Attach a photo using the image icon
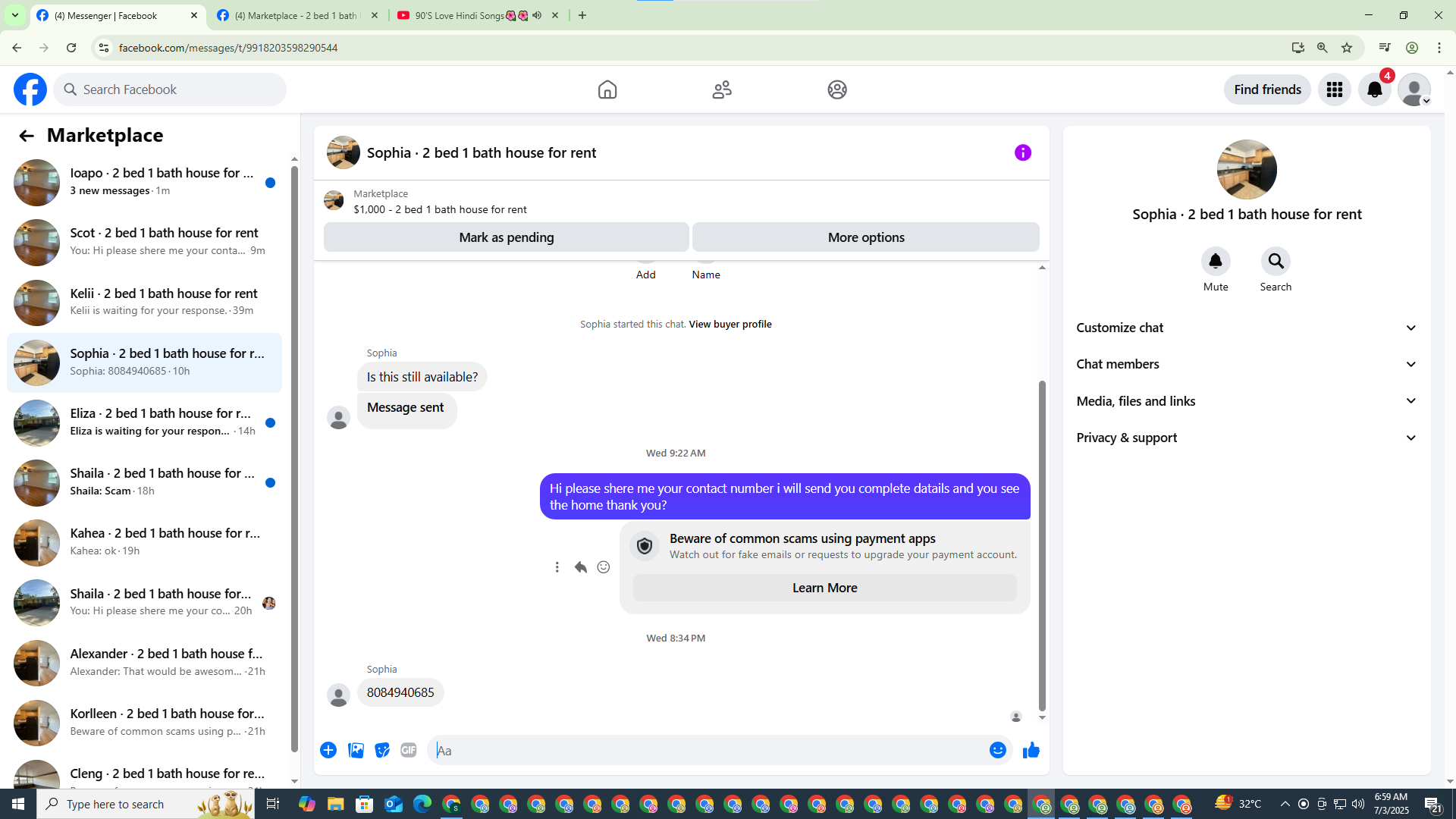1456x819 pixels. coord(356,751)
